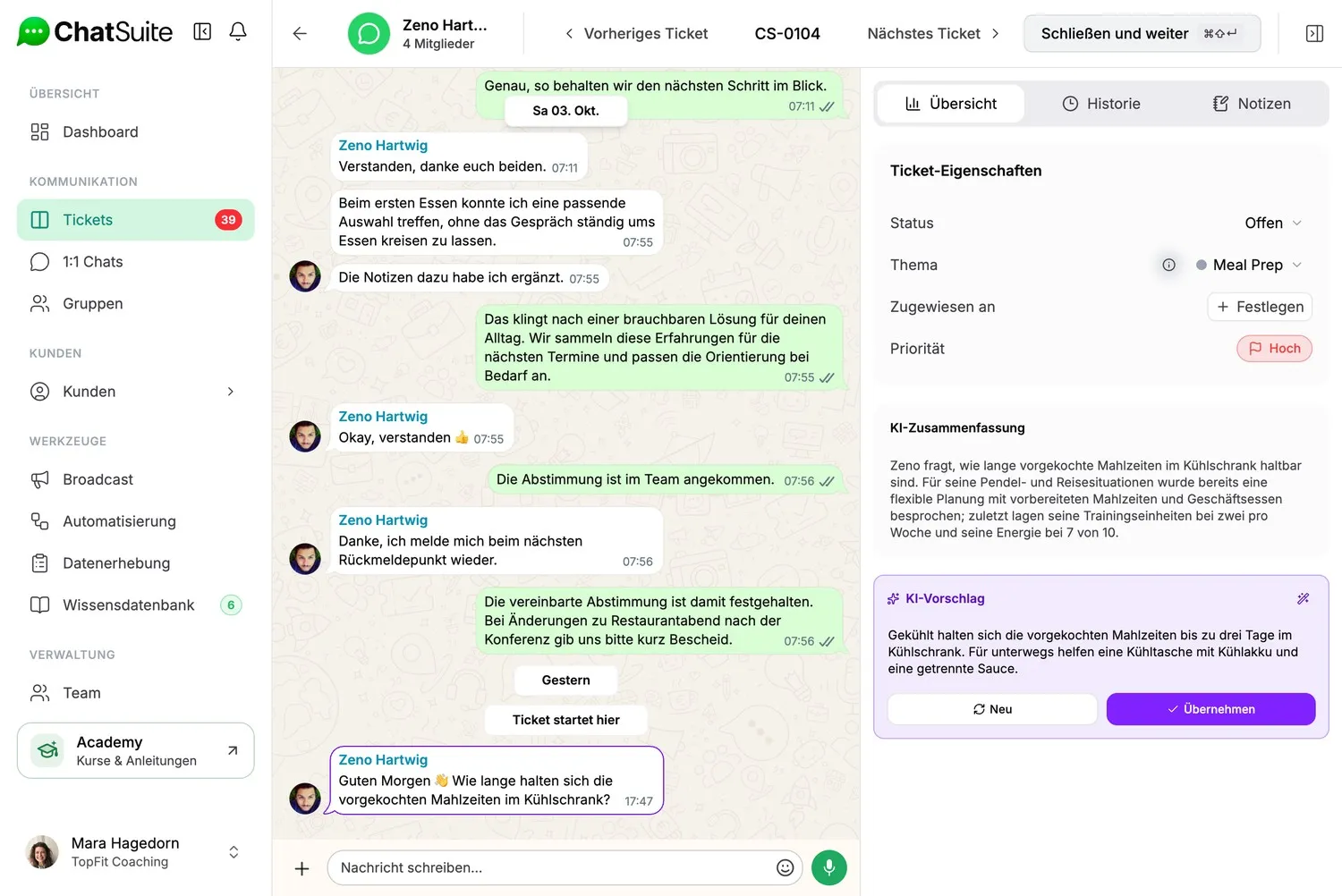The height and width of the screenshot is (896, 1342).
Task: Start voice recording with microphone button
Action: pyautogui.click(x=829, y=867)
